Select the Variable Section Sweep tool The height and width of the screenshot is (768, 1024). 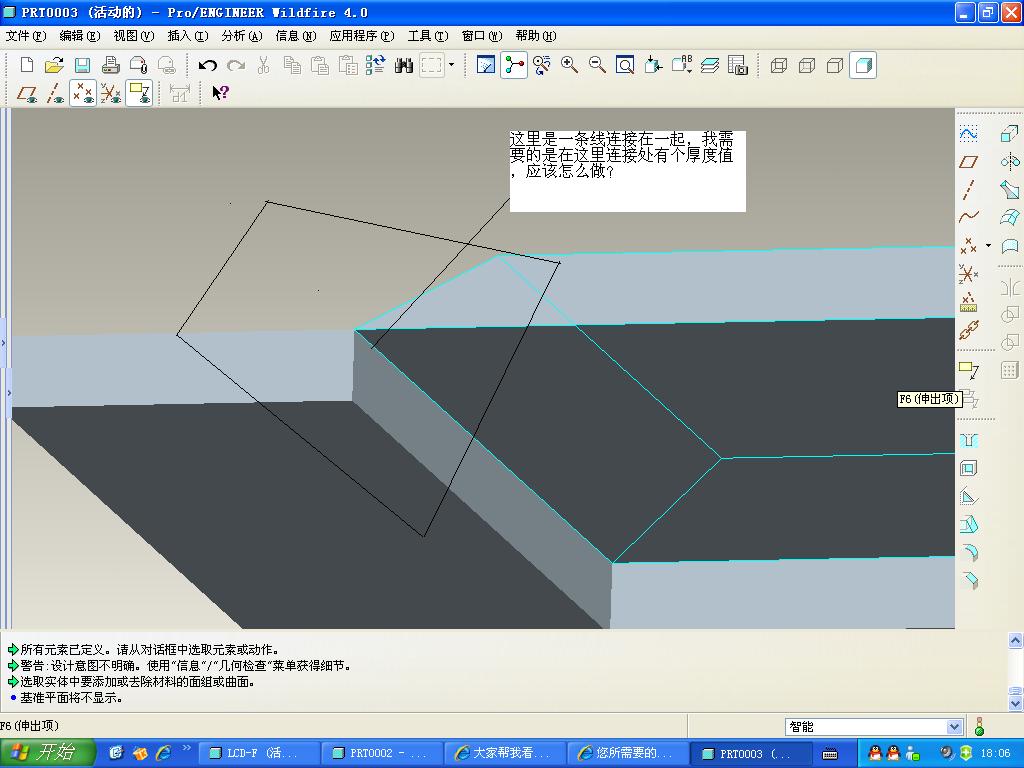pyautogui.click(x=1010, y=189)
